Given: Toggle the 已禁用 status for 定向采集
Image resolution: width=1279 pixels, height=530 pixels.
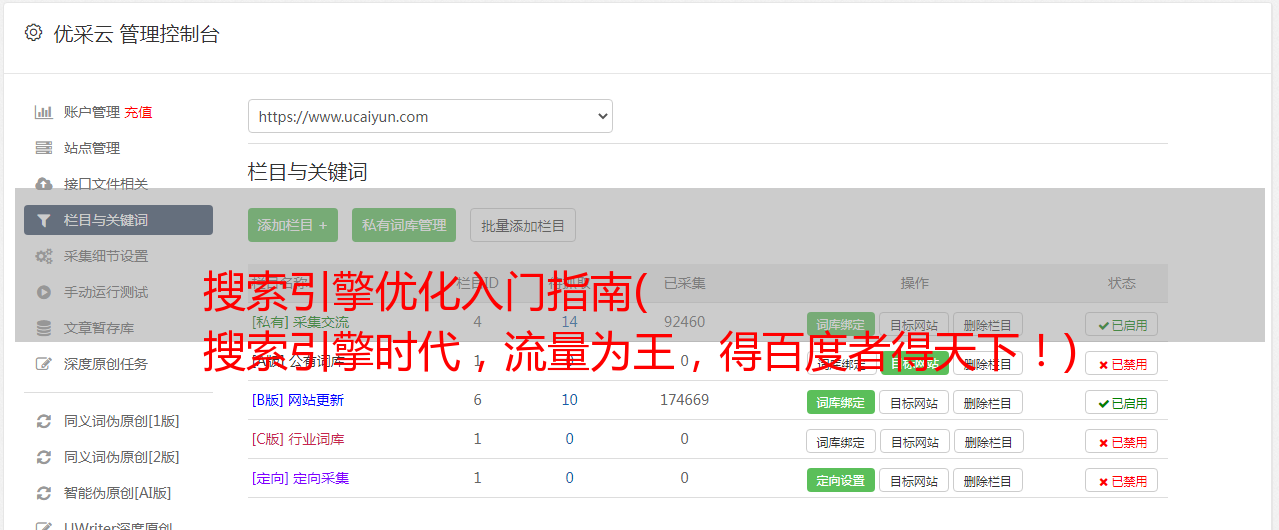Looking at the screenshot, I should point(1121,480).
